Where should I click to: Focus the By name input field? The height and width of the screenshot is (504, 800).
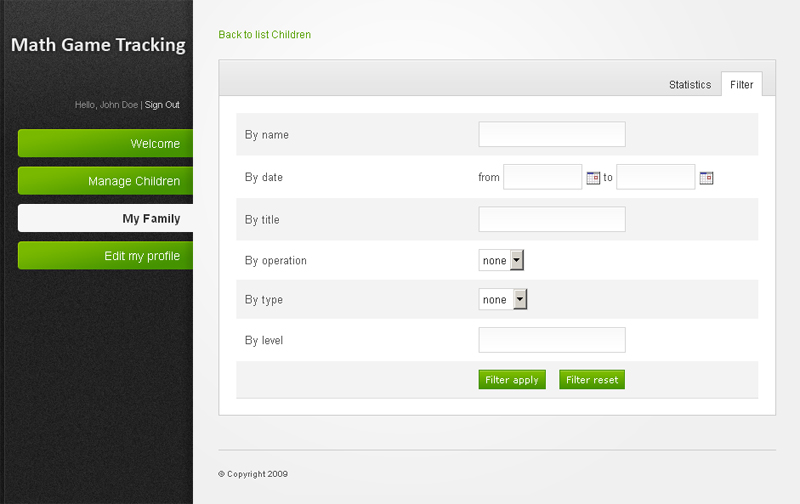[552, 134]
